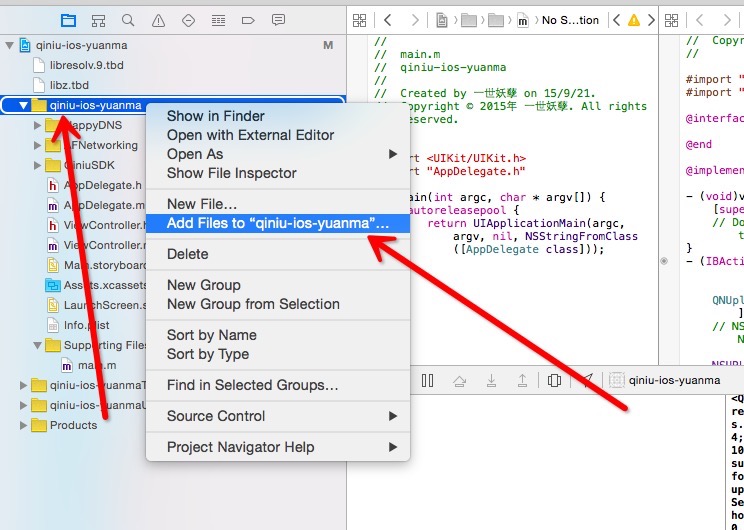Select Info.plist file

tap(86, 325)
